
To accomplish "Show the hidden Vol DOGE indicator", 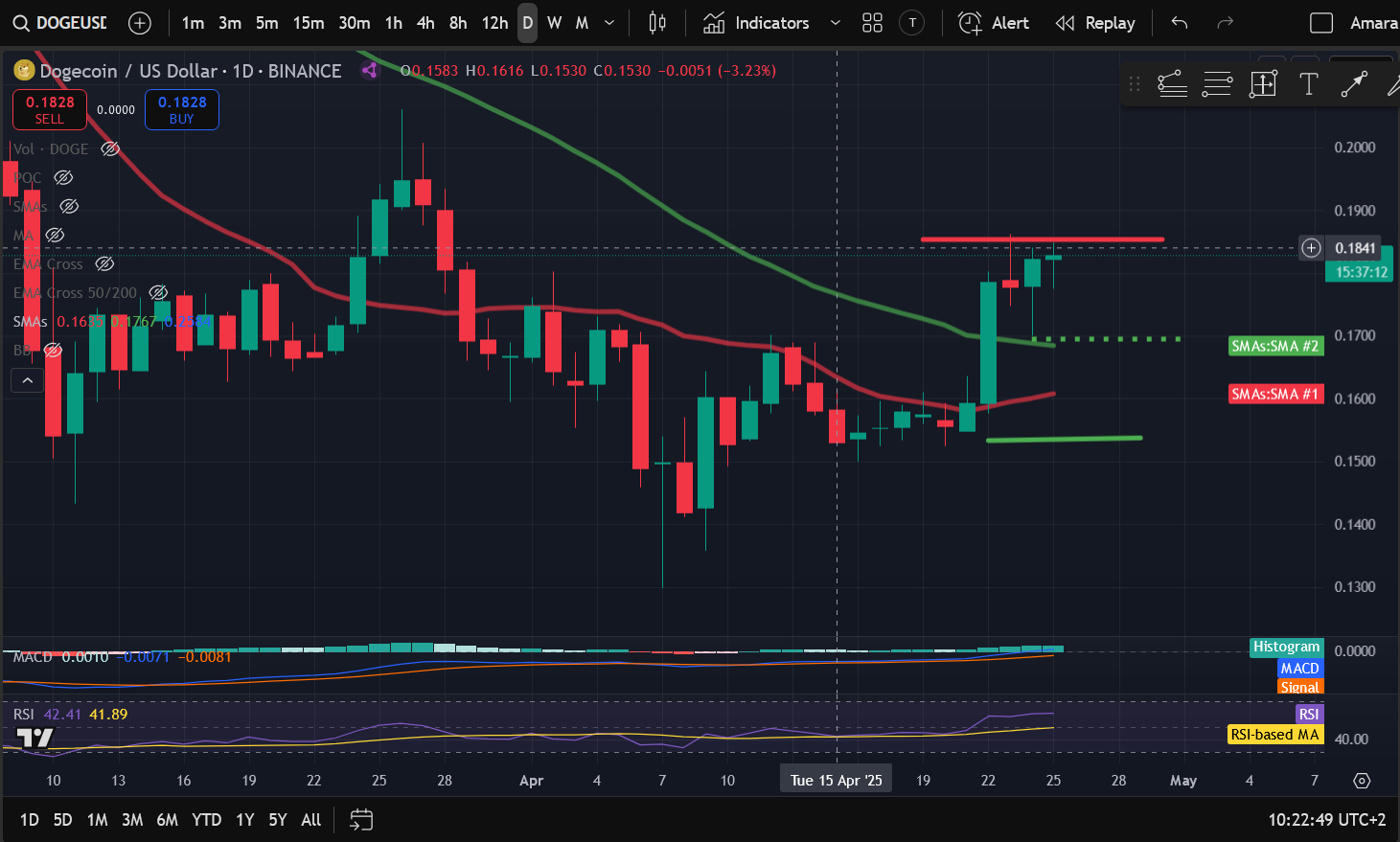I will [x=110, y=149].
